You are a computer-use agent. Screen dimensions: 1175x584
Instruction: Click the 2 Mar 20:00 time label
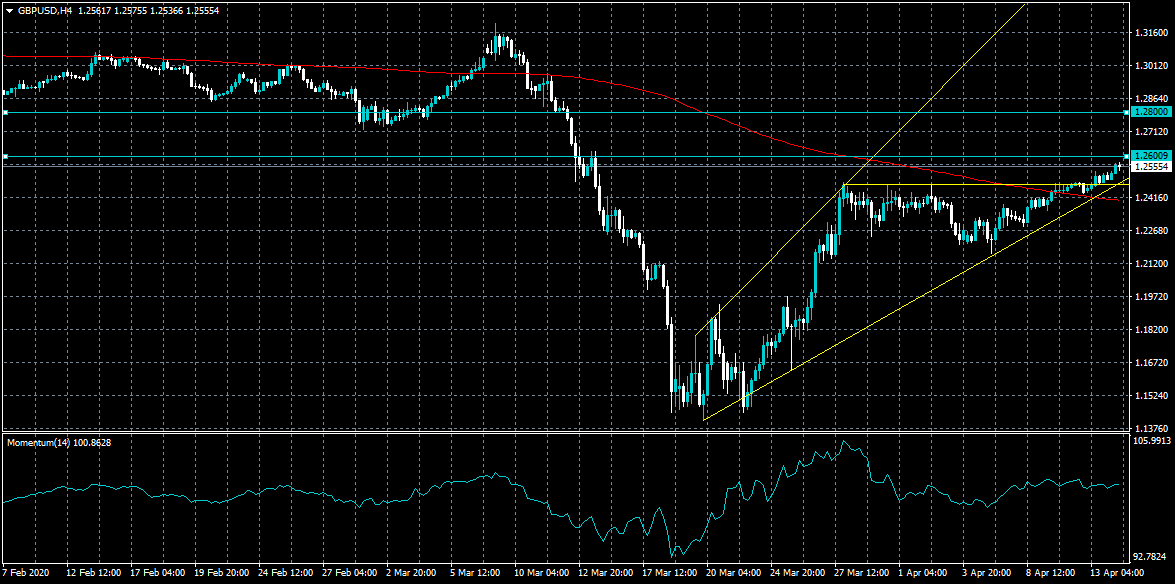pos(413,573)
